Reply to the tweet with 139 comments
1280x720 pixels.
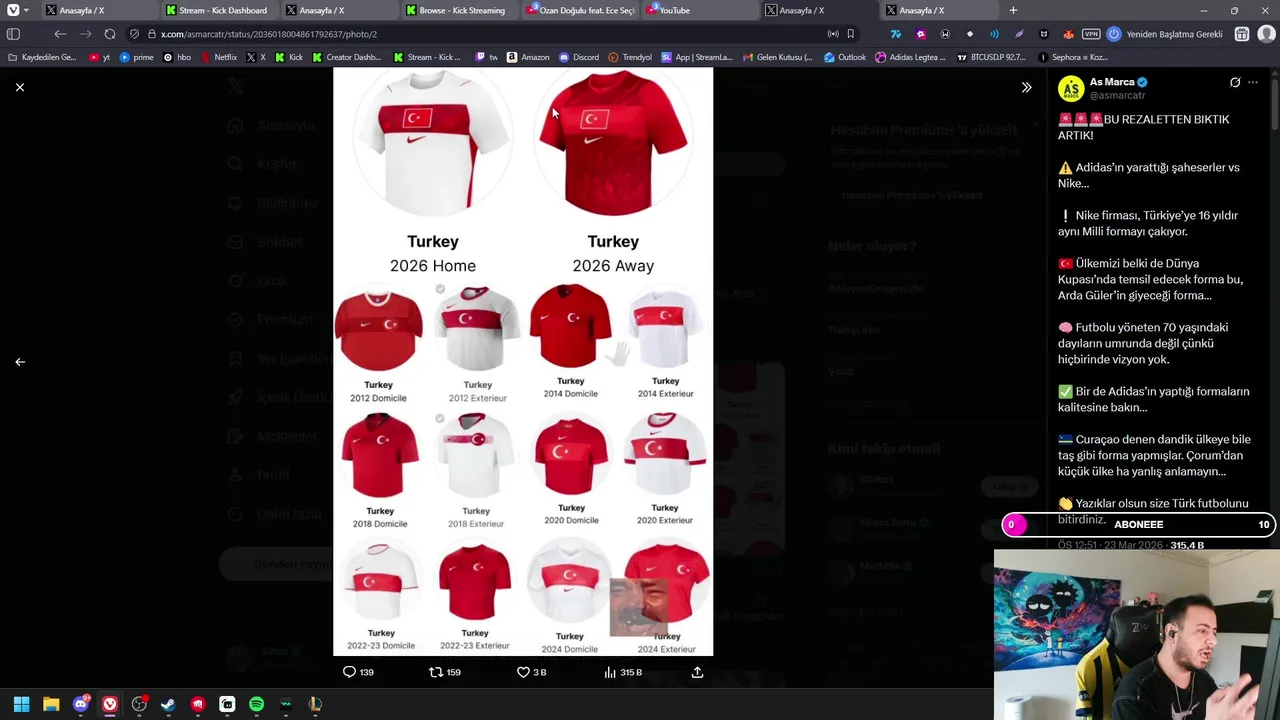[x=358, y=672]
